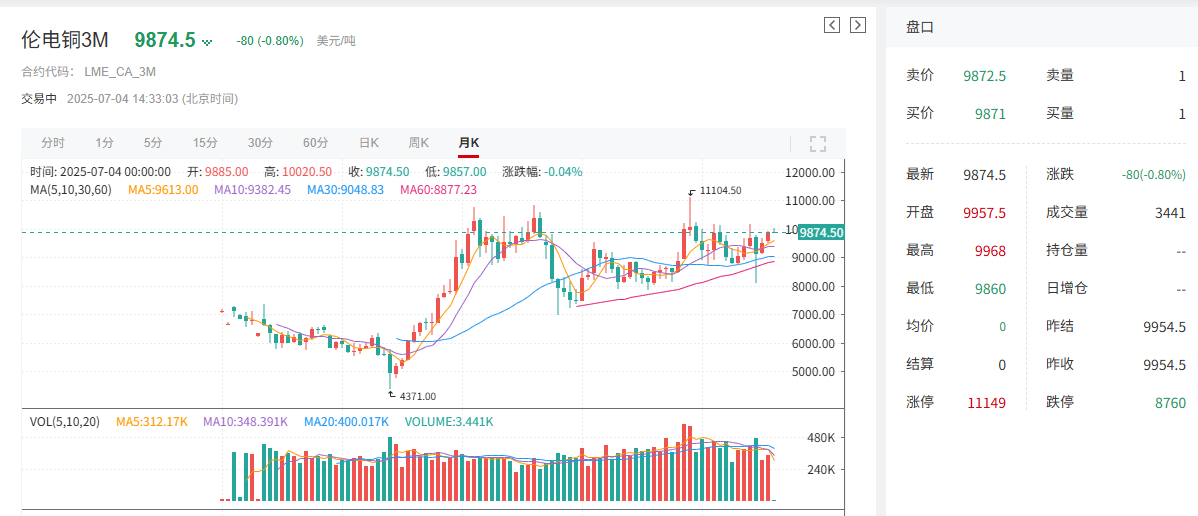Select the active 月K tab
Viewport: 1198px width, 516px height.
[468, 143]
